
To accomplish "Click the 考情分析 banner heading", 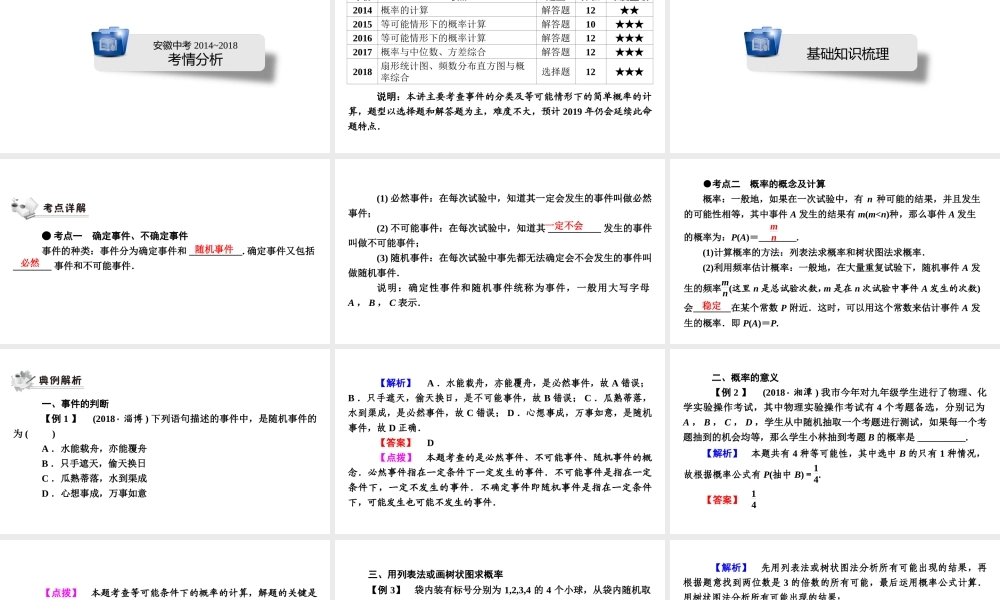I will pyautogui.click(x=195, y=60).
